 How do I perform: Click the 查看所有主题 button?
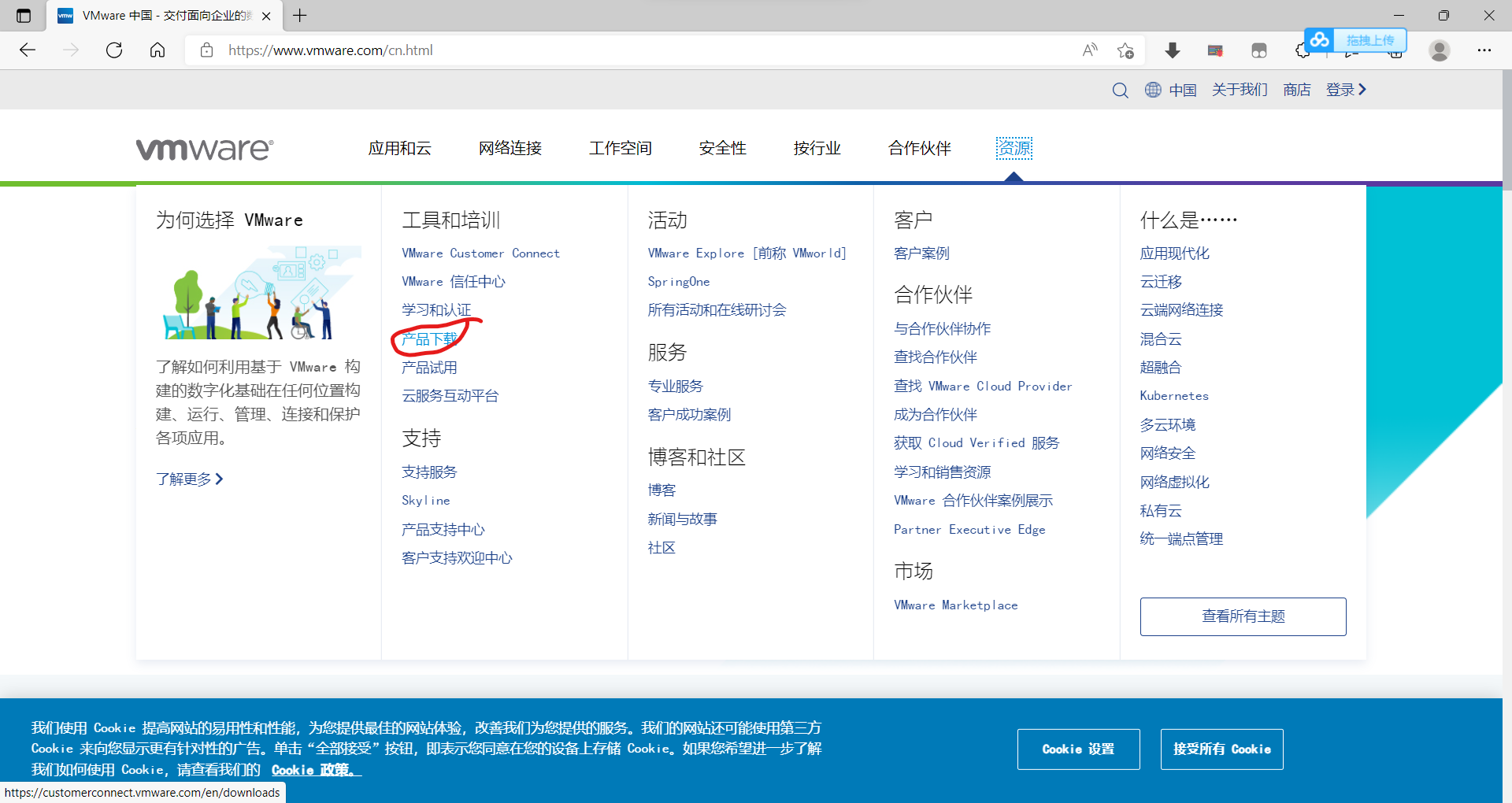click(x=1243, y=616)
